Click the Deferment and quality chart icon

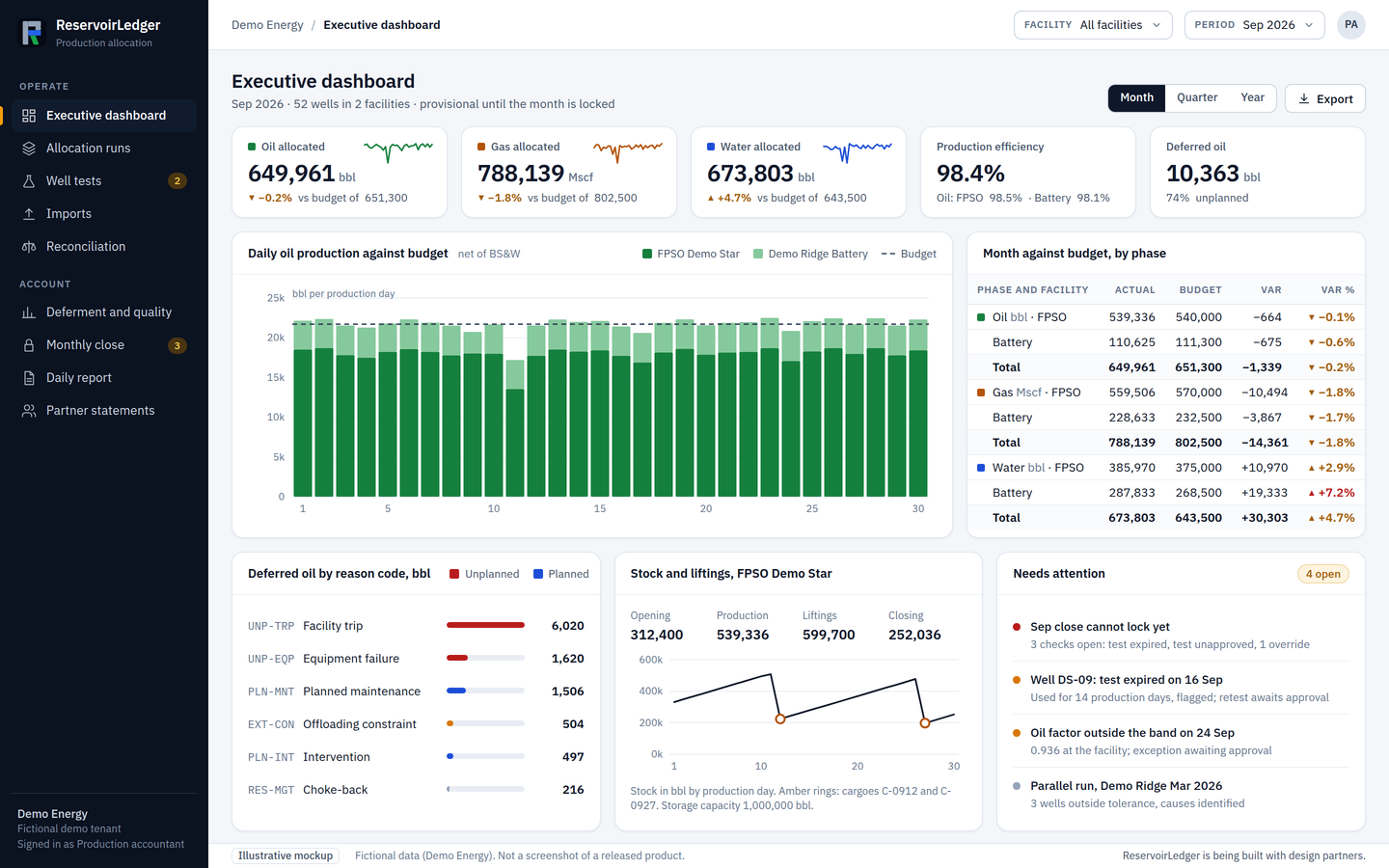tap(29, 312)
